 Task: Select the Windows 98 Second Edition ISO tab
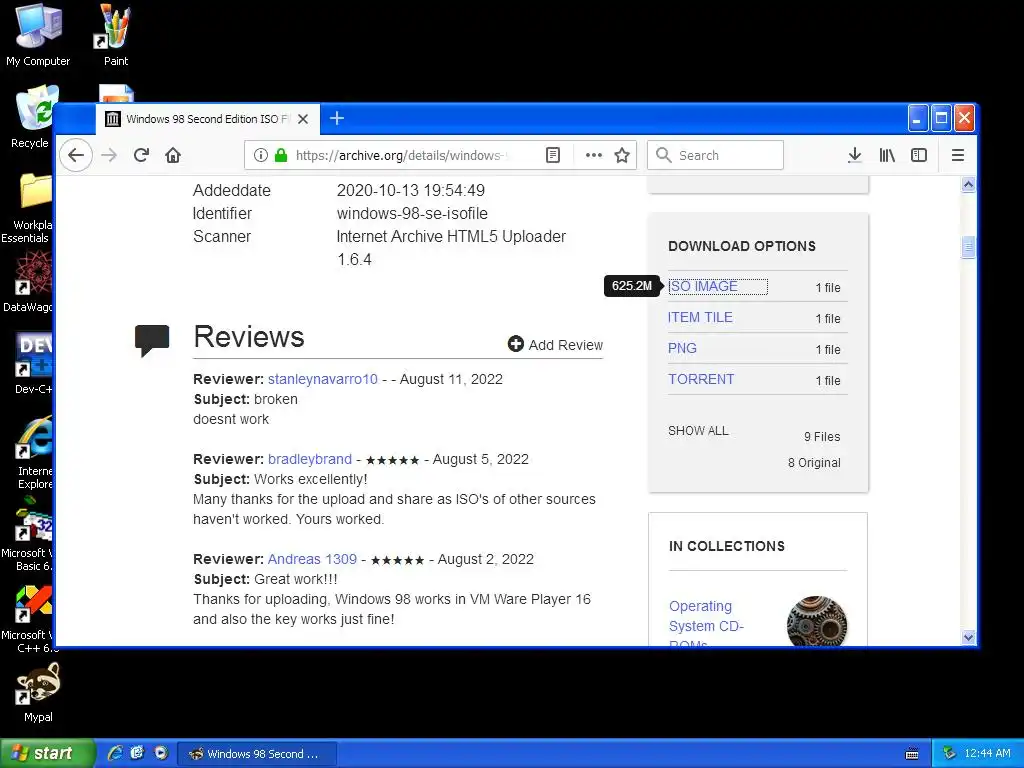pos(208,119)
